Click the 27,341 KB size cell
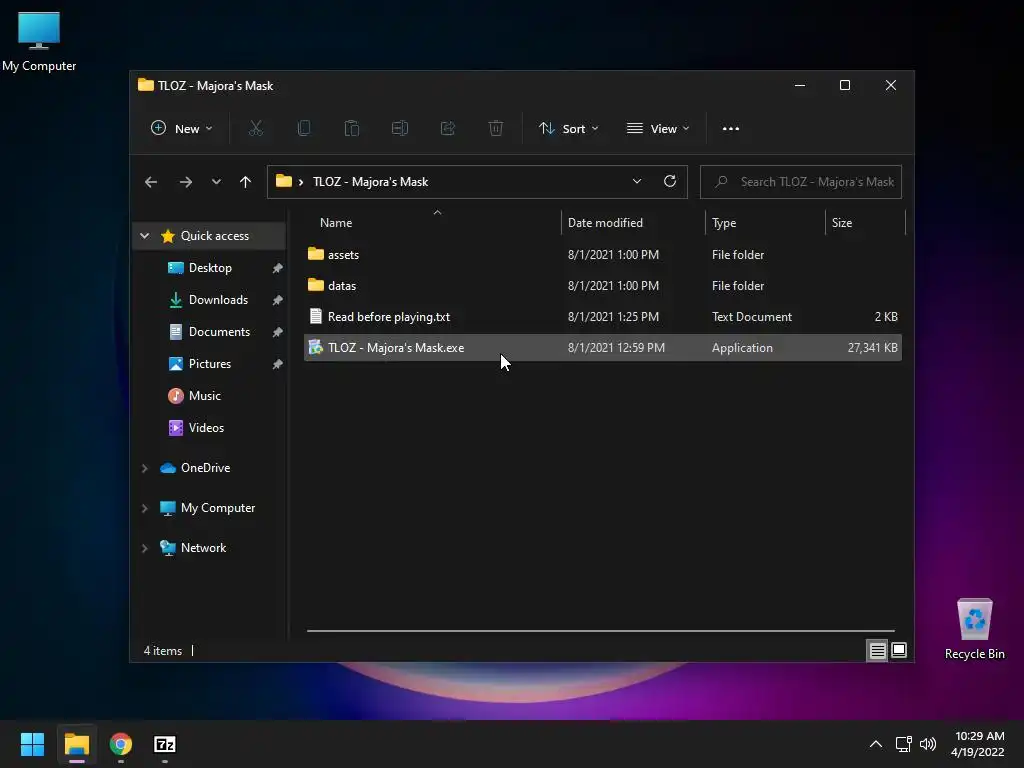This screenshot has width=1024, height=768. [x=872, y=348]
